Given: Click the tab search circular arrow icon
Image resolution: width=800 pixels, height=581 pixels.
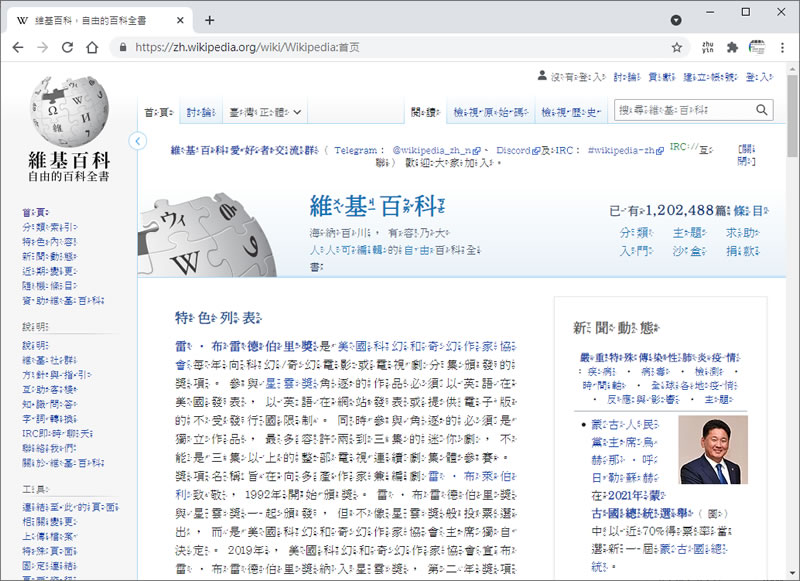Looking at the screenshot, I should pyautogui.click(x=676, y=20).
